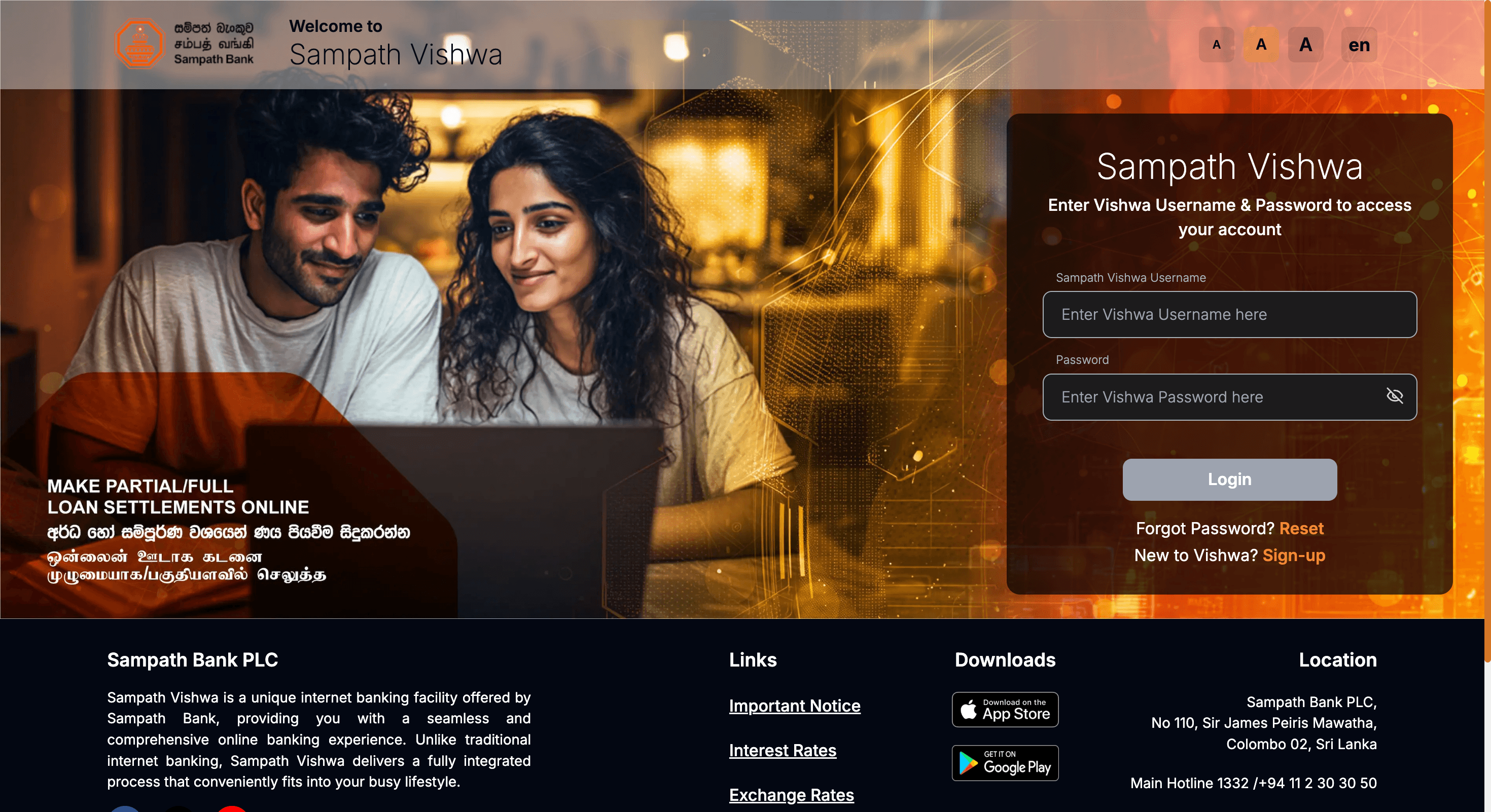Open the Important Notice link
The width and height of the screenshot is (1491, 812).
[x=795, y=706]
